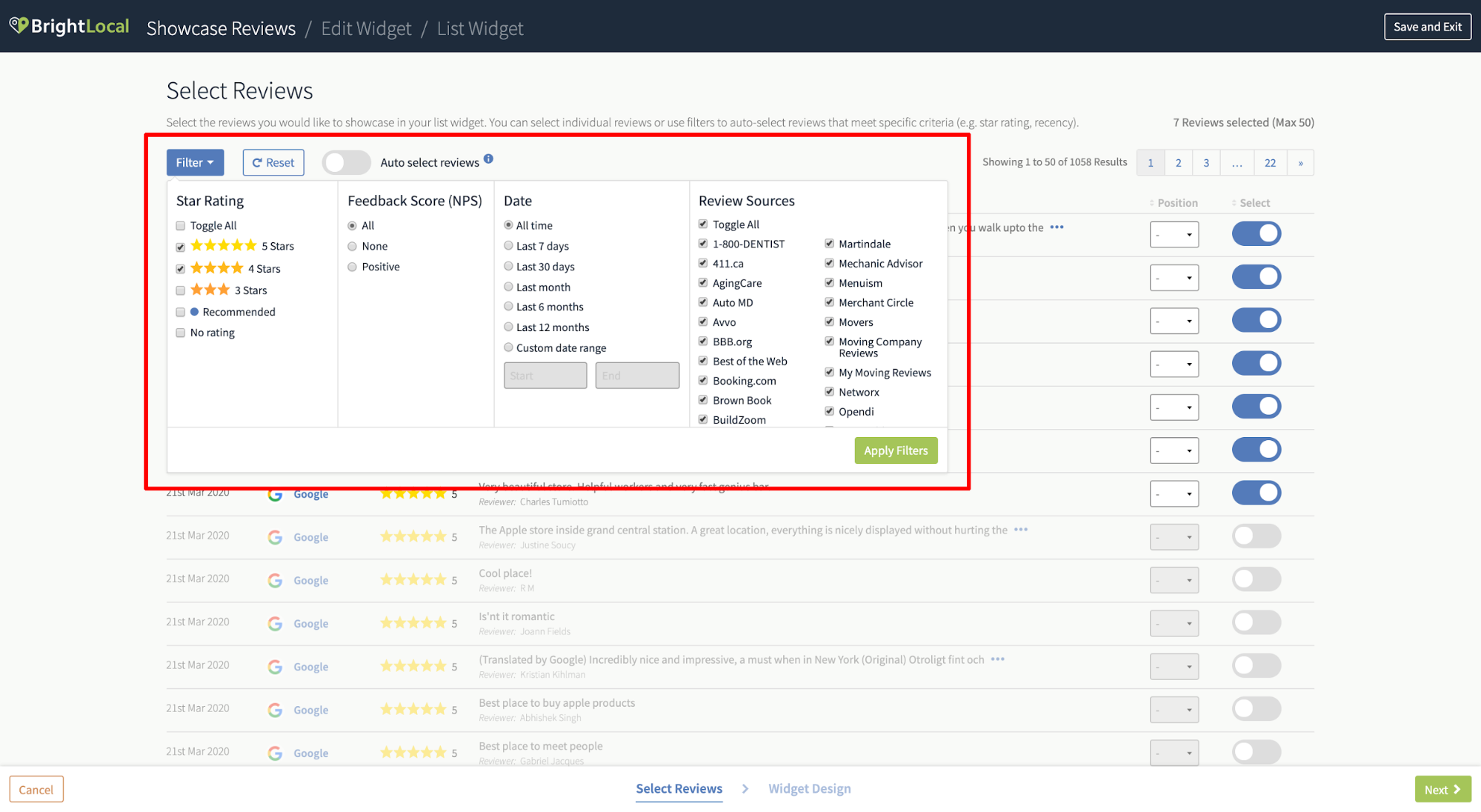Uncheck the 4 Stars checkbox

coord(180,269)
